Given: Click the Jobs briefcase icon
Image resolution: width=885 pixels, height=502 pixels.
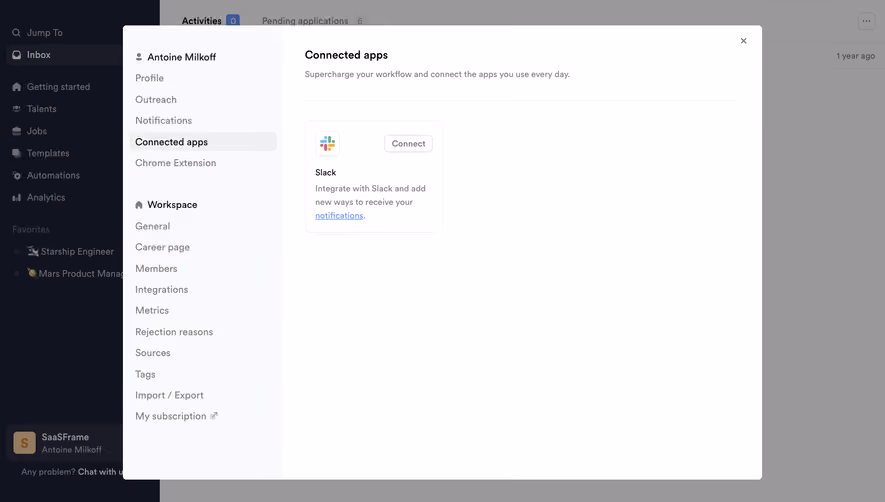Looking at the screenshot, I should [16, 131].
